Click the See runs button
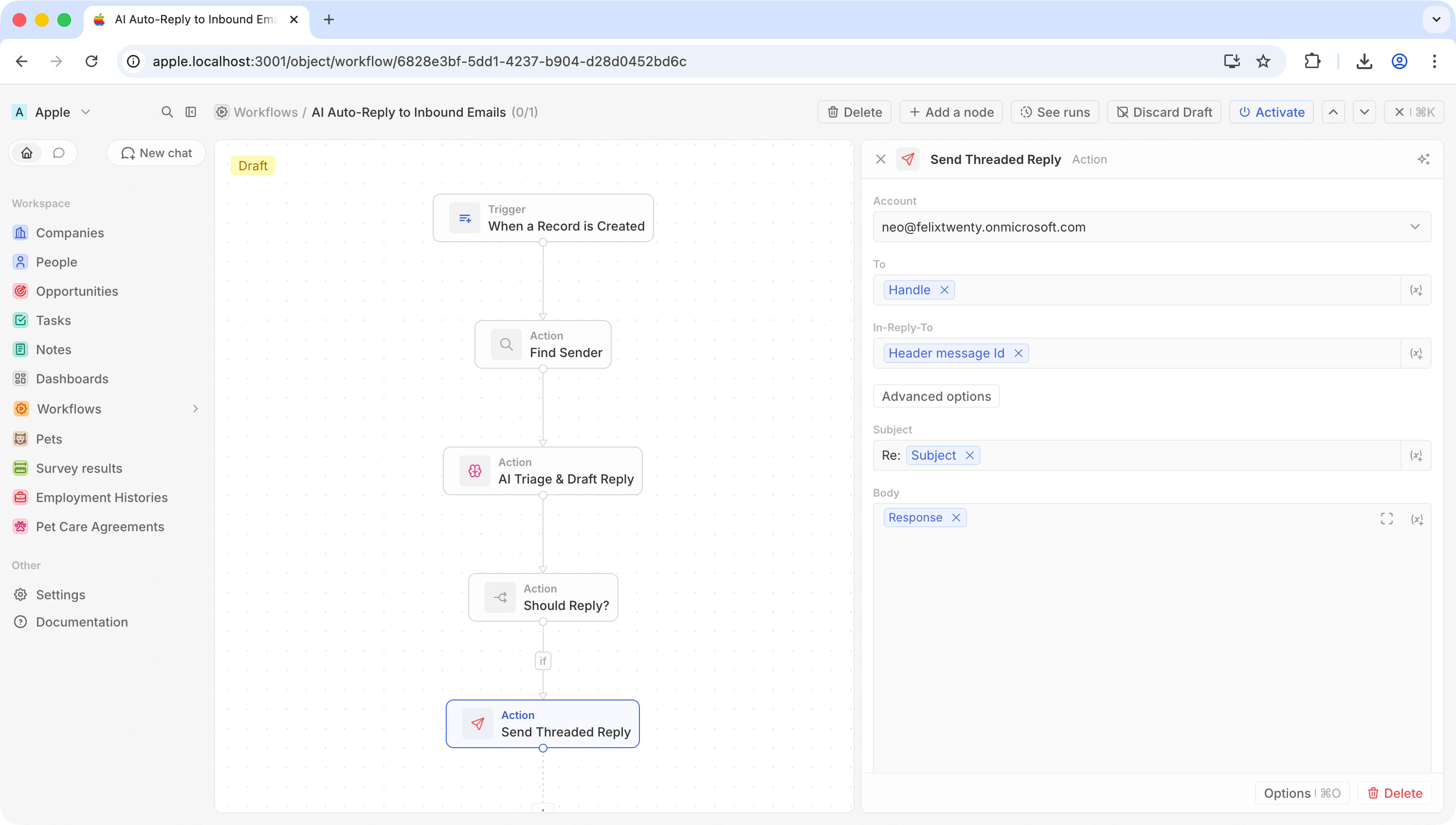Viewport: 1456px width, 825px height. coord(1055,112)
